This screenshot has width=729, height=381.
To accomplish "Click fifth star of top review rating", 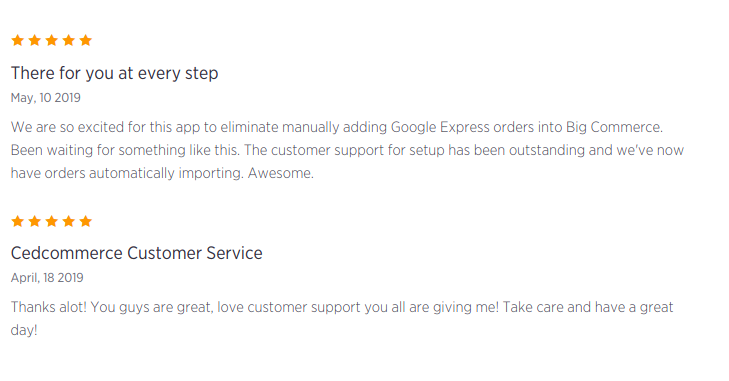I will 86,40.
